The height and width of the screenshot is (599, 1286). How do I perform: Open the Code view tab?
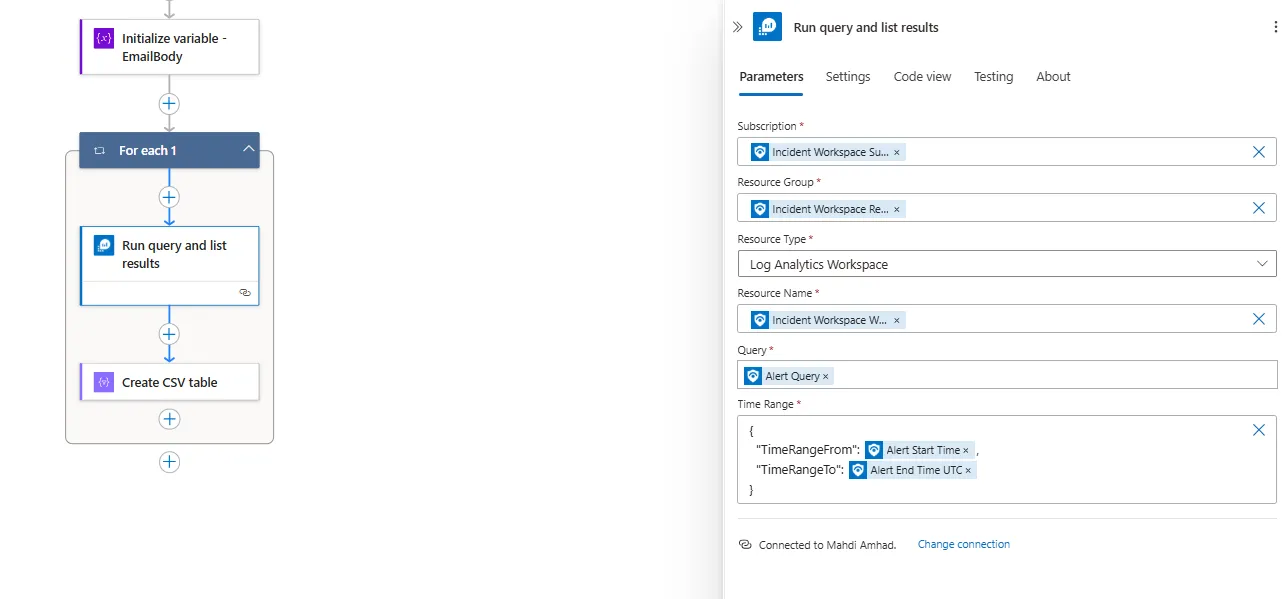(x=922, y=77)
